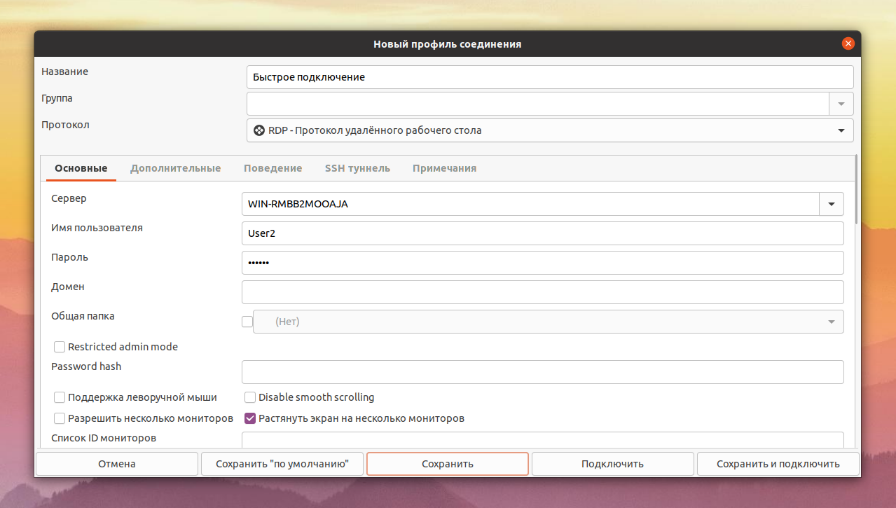Expand the Сервер history dropdown arrow

click(831, 204)
